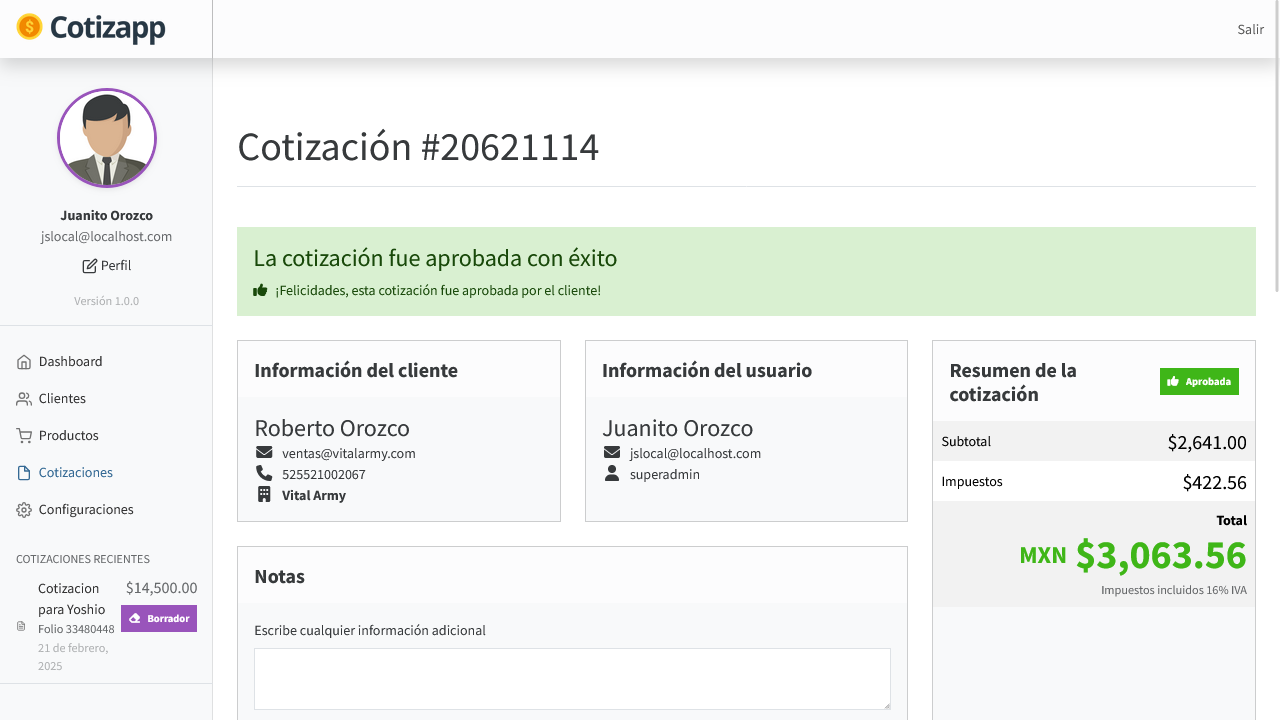This screenshot has width=1280, height=720.
Task: Click the superadmin user icon
Action: pos(612,474)
